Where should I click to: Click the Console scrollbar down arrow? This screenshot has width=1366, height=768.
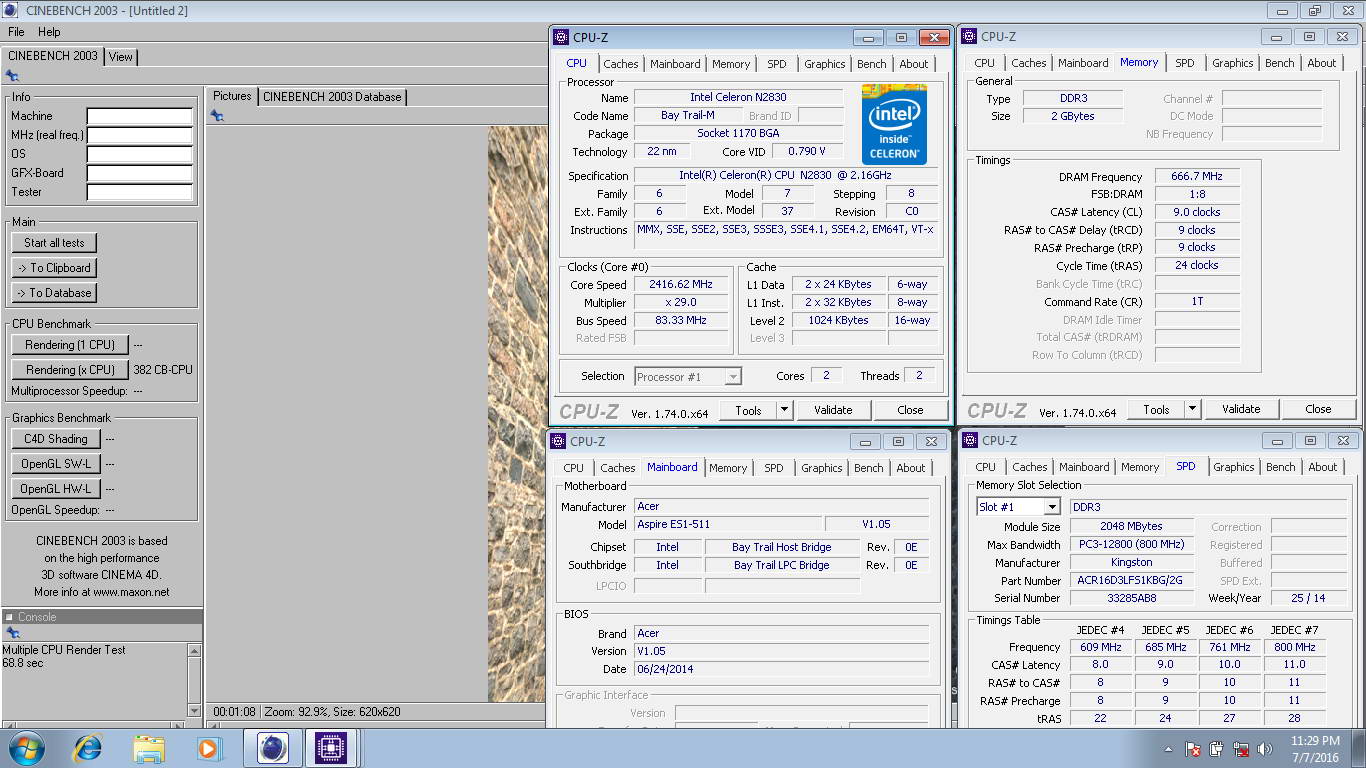[194, 711]
